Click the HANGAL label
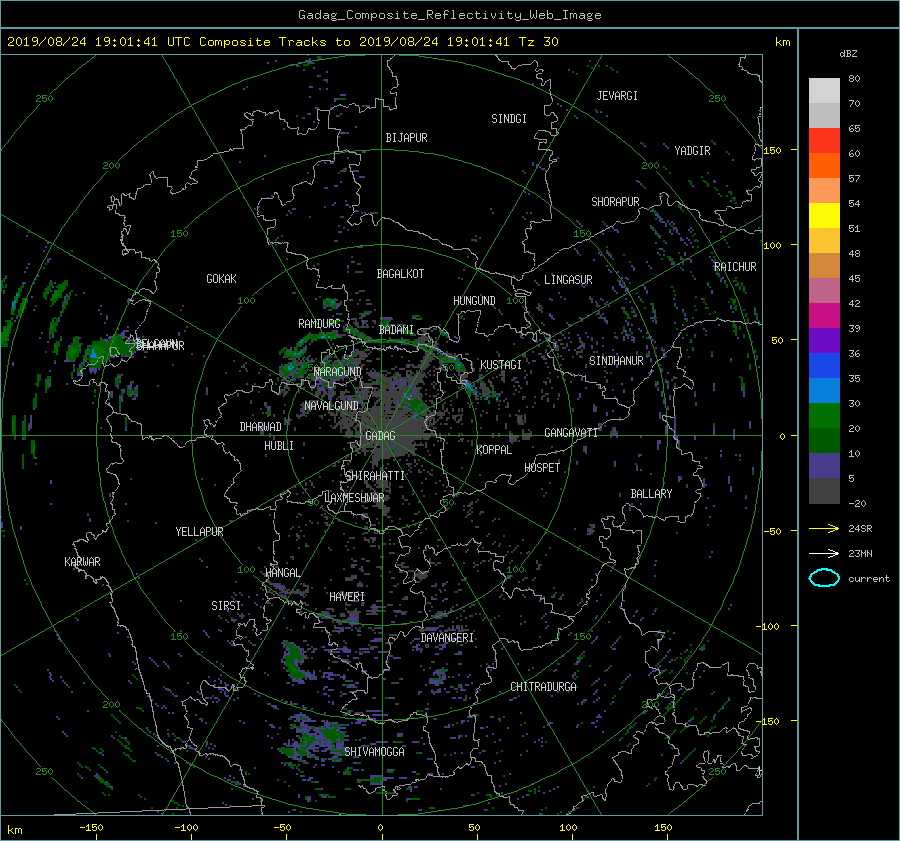 point(282,573)
